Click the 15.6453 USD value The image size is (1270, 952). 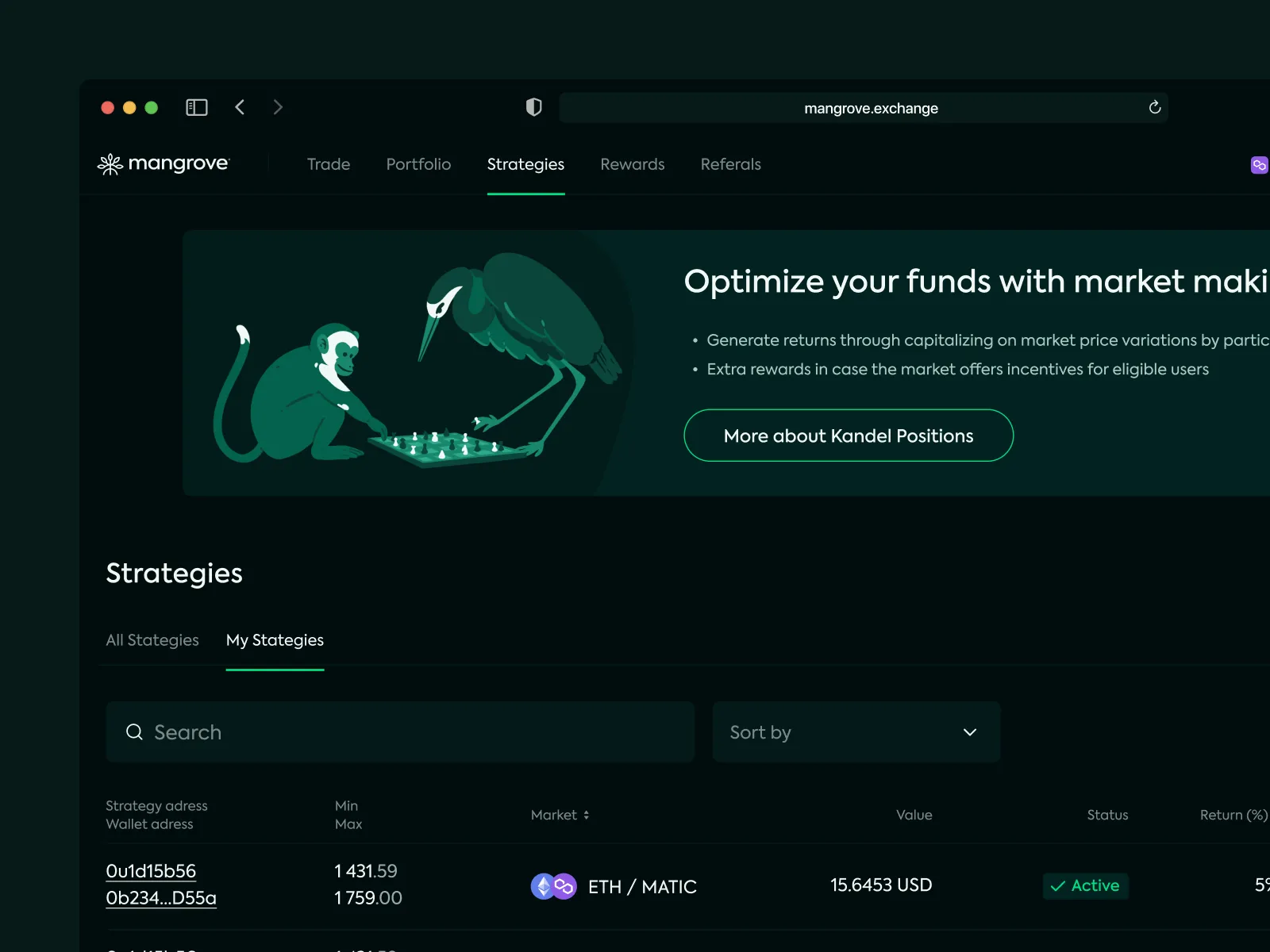tap(881, 885)
